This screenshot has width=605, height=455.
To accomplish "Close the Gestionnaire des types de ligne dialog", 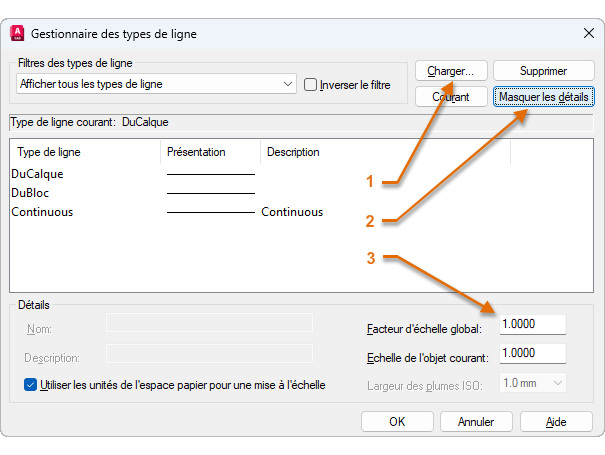I will [x=588, y=33].
